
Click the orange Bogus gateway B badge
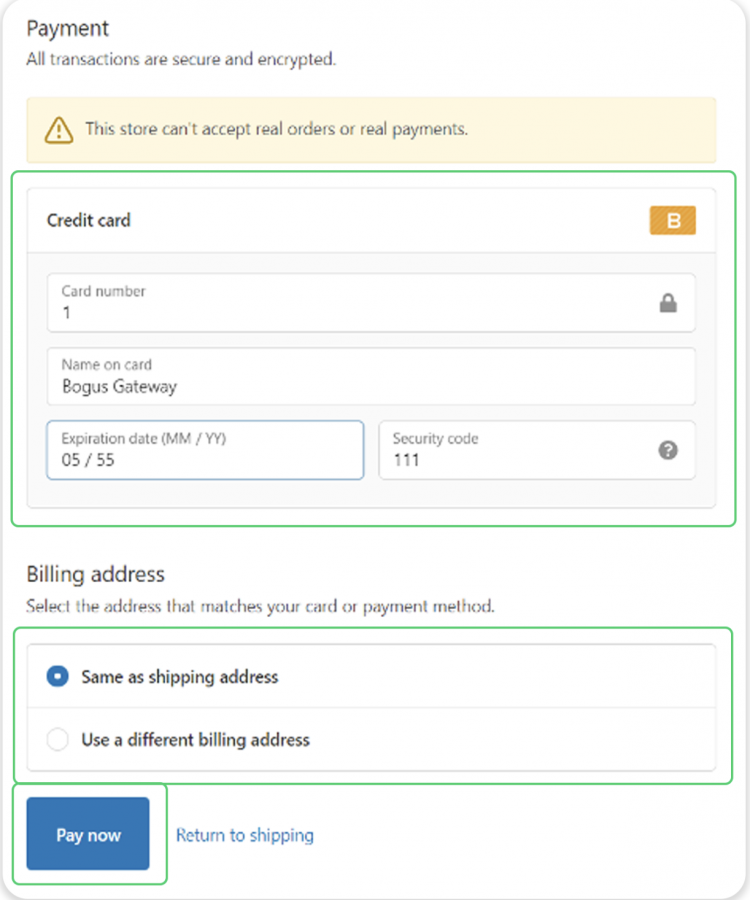coord(673,220)
